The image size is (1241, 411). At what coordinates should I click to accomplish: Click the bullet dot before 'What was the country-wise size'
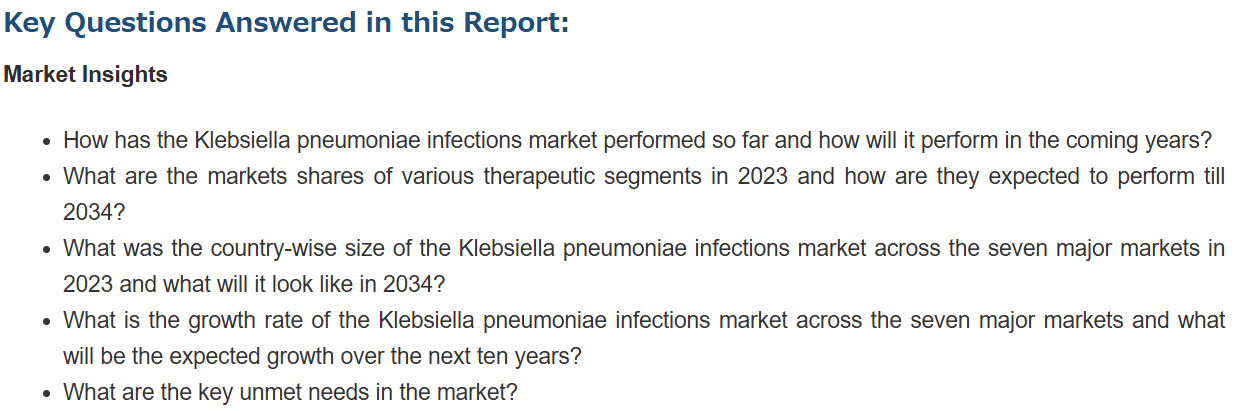48,250
